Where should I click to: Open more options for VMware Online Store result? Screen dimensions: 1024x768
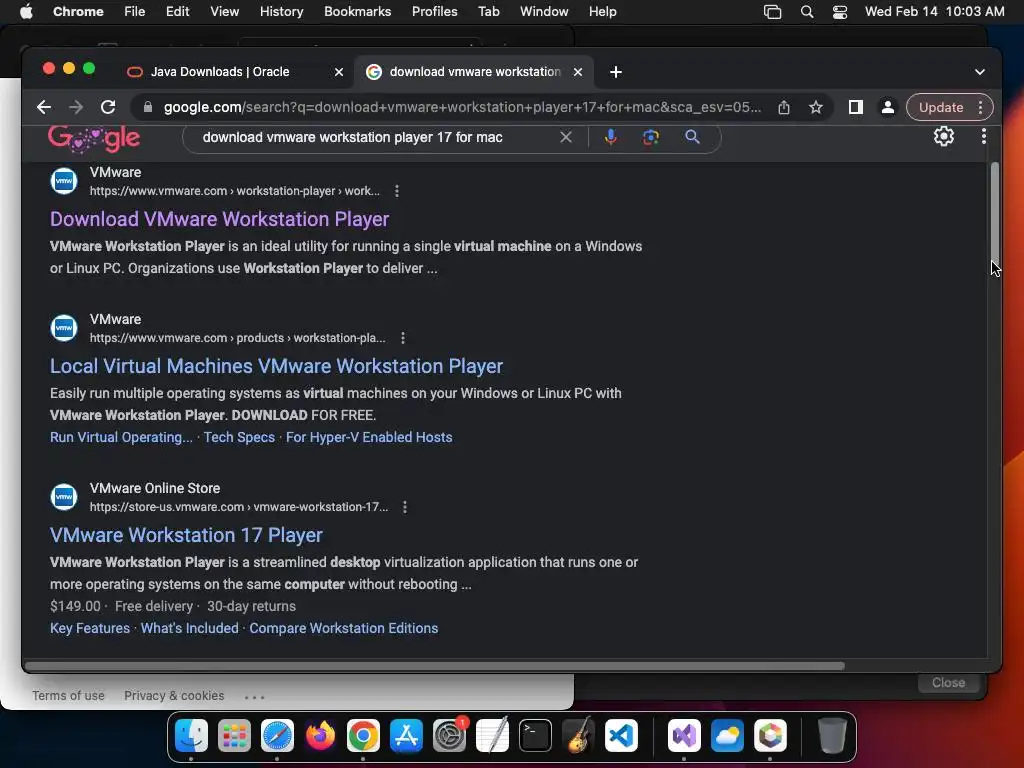pyautogui.click(x=405, y=507)
